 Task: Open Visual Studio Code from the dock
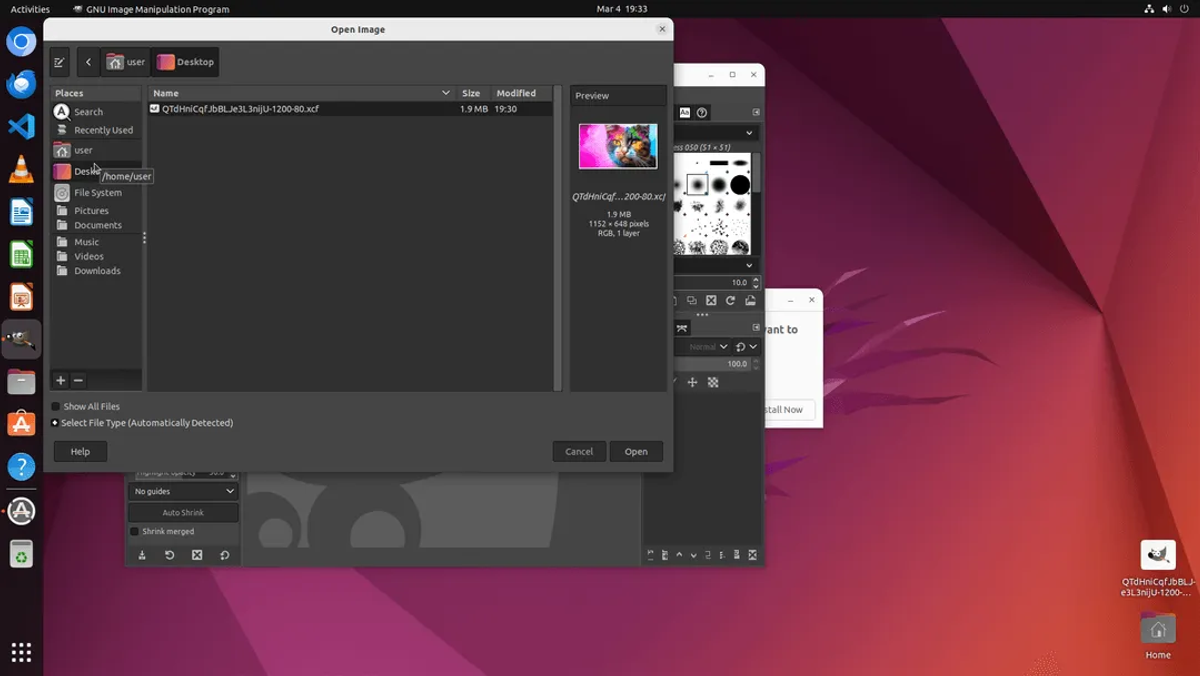21,127
